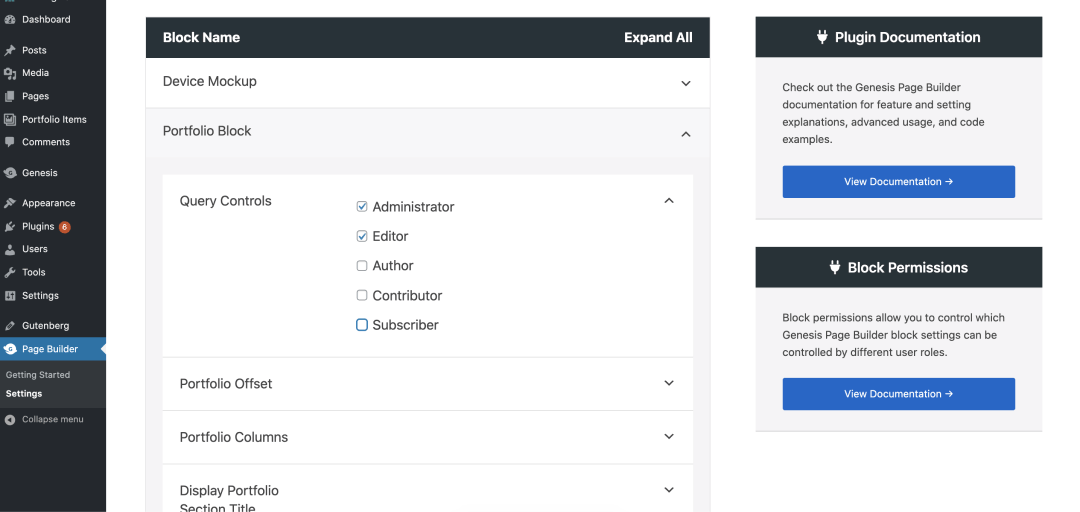Check the Subscriber role checkbox
1080x512 pixels.
362,325
